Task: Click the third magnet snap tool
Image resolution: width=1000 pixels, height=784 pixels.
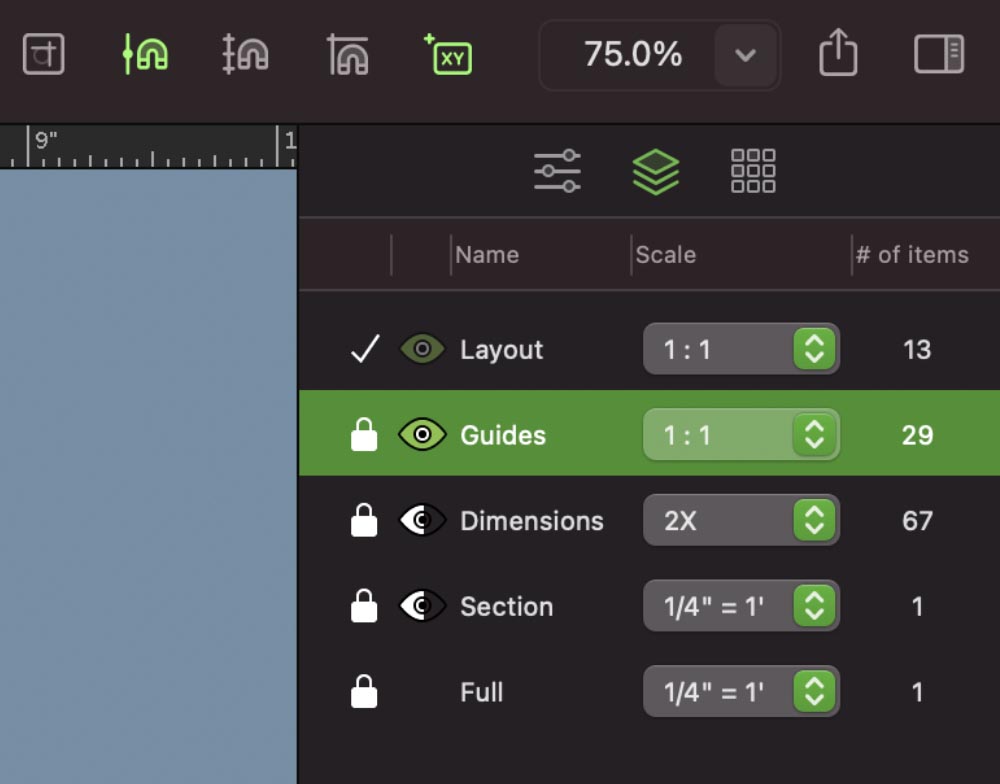Action: (x=345, y=55)
